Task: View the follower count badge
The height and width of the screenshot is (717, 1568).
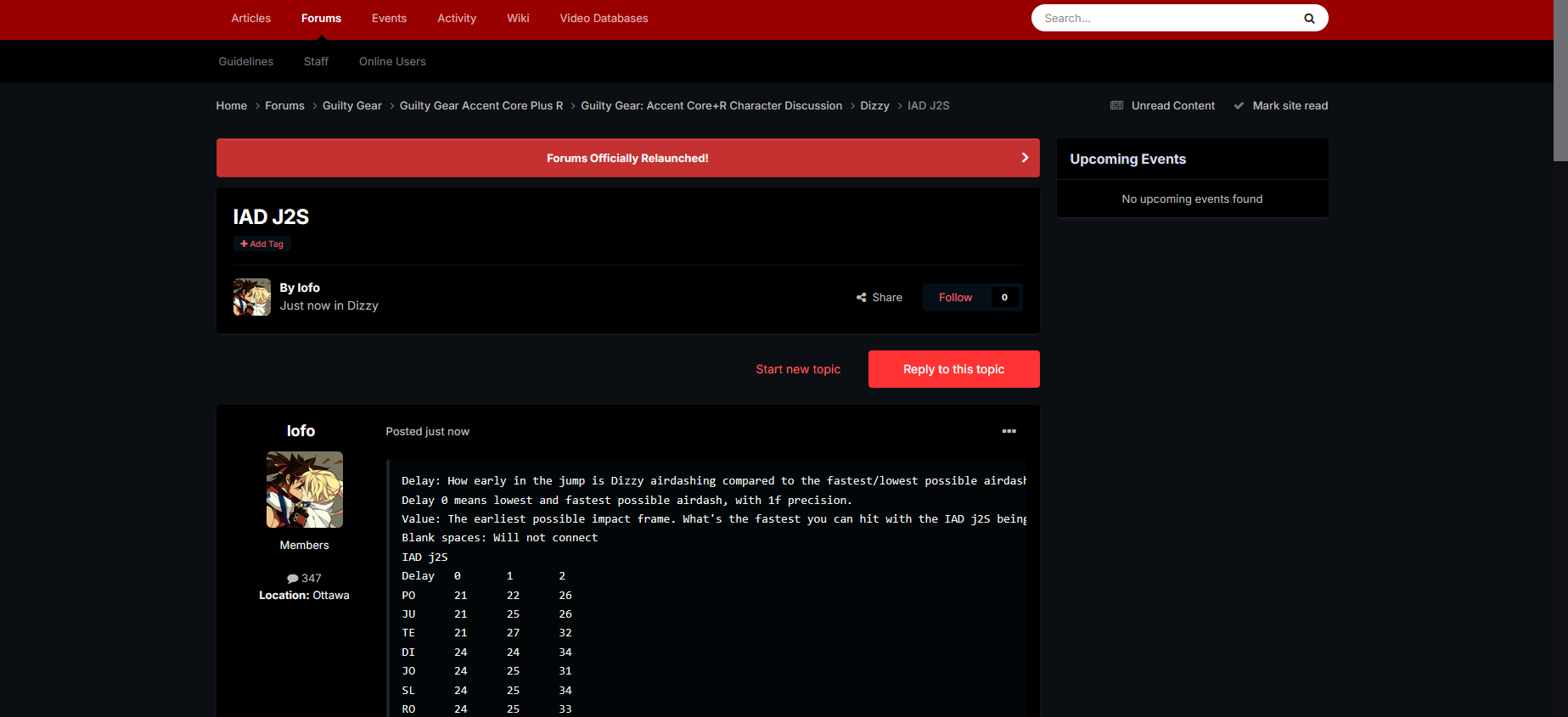Action: 1004,298
